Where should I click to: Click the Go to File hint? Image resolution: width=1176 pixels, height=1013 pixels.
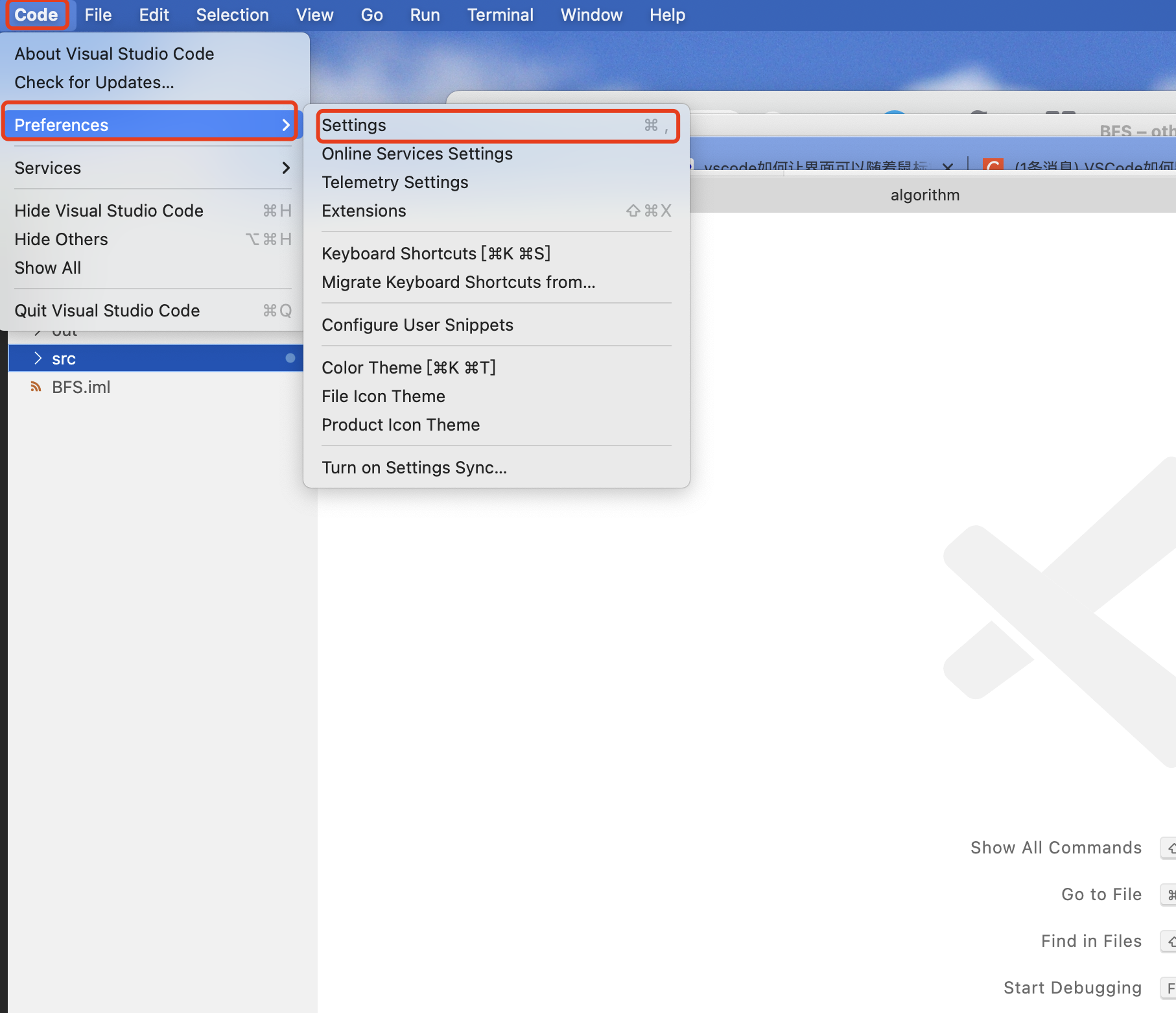click(x=1101, y=894)
